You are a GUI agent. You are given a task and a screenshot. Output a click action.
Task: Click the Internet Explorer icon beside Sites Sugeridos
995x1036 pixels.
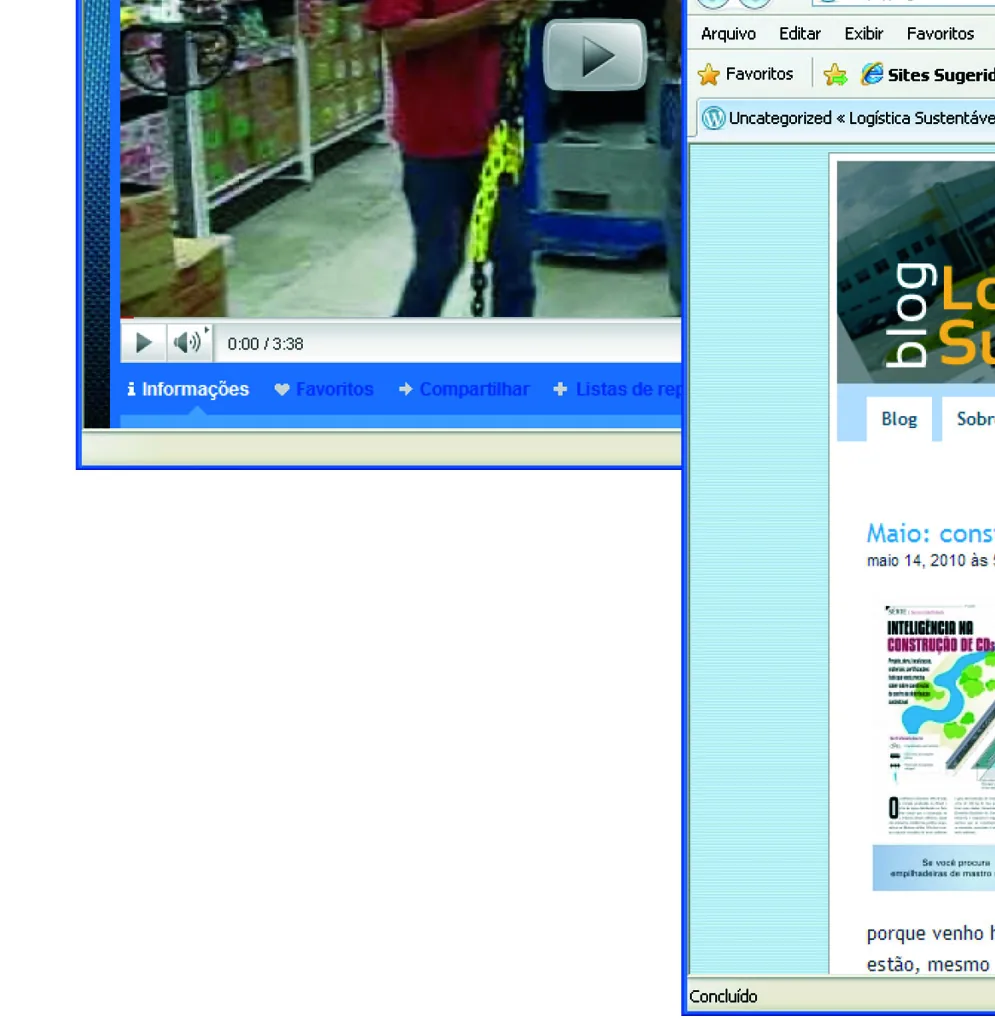pyautogui.click(x=871, y=74)
